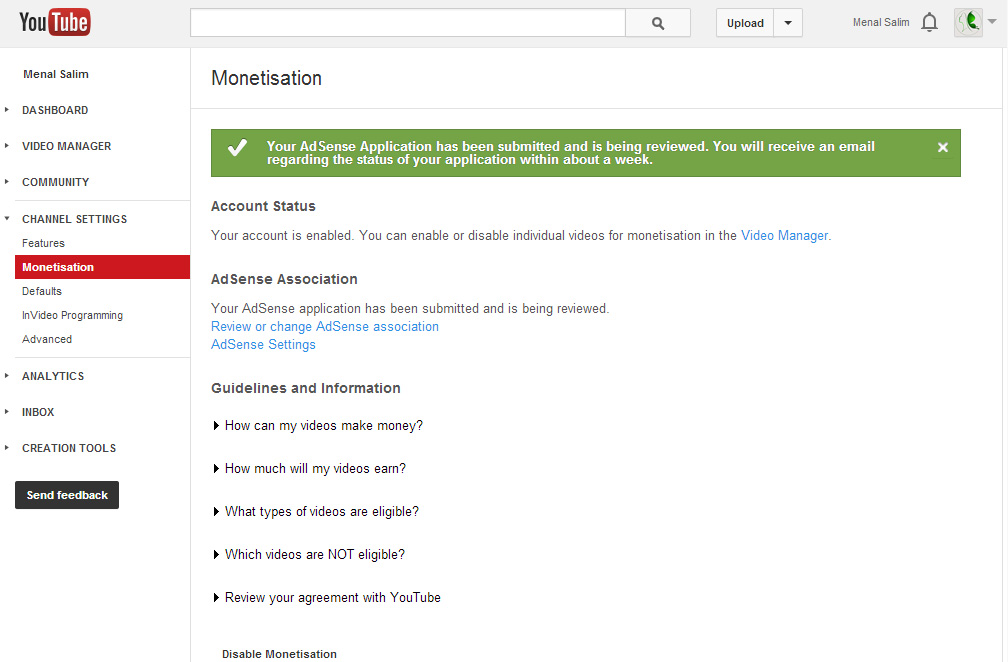Expand How much will my videos earn?
This screenshot has width=1008, height=662.
pyautogui.click(x=309, y=469)
